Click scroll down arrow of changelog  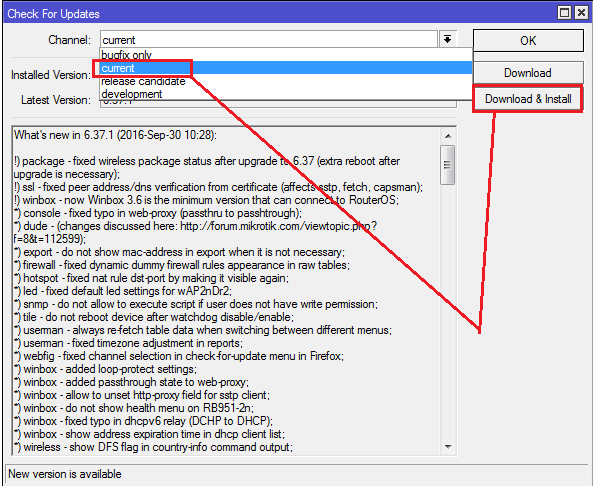coord(448,447)
